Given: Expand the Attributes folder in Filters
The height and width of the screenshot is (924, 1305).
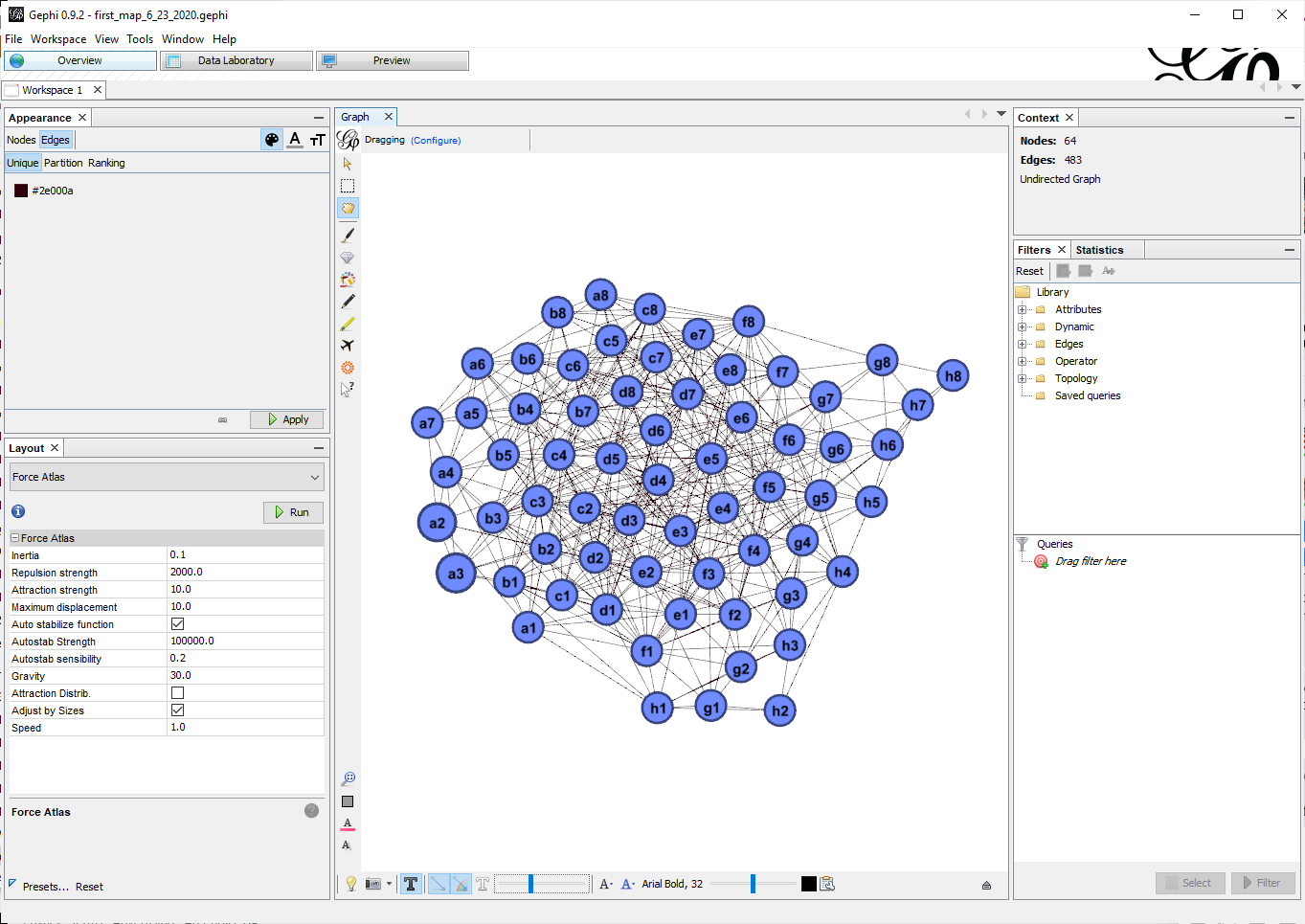Looking at the screenshot, I should click(1022, 309).
